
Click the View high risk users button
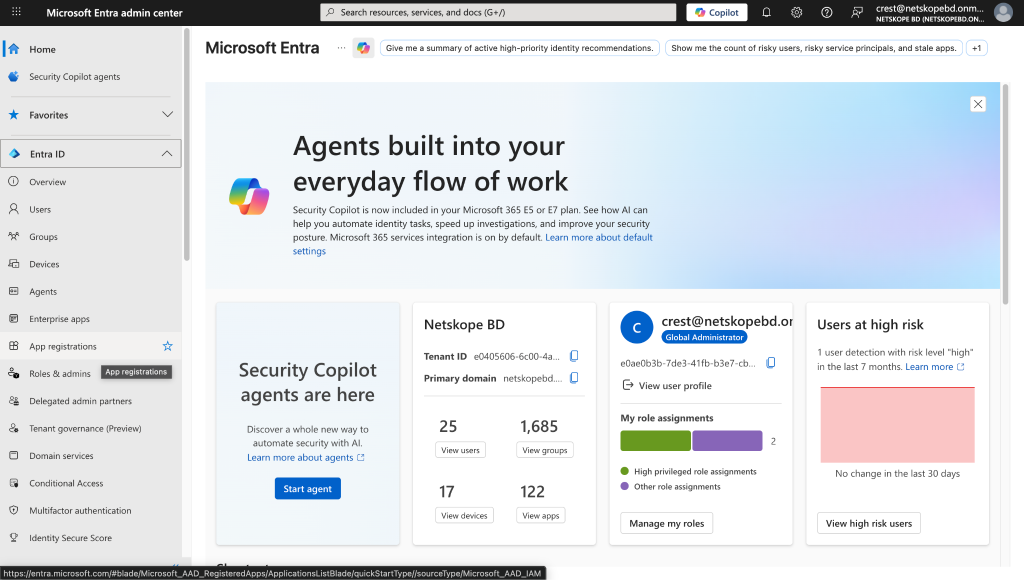coord(869,523)
